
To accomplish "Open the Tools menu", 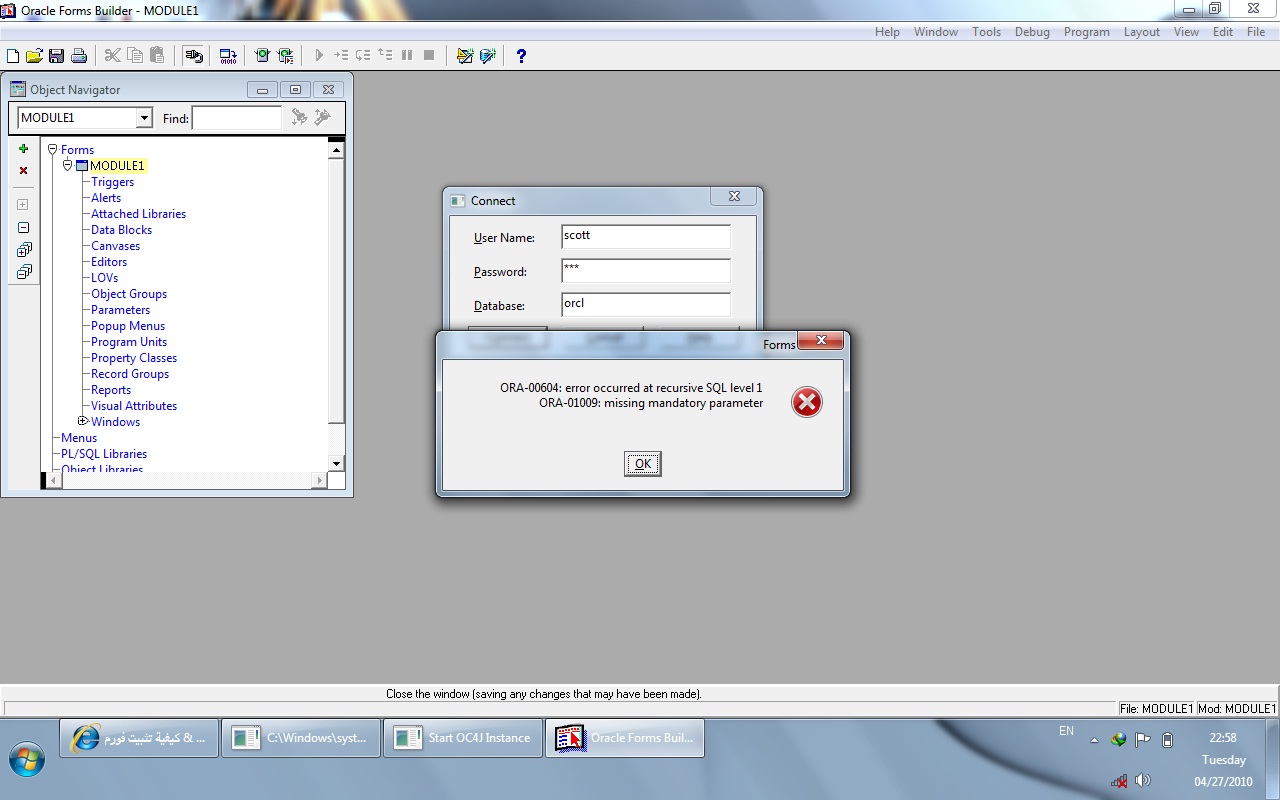I will click(986, 32).
